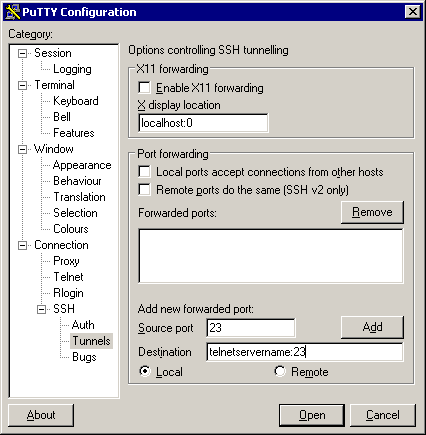
Task: Click the Remove forwarded port button
Action: [x=372, y=212]
